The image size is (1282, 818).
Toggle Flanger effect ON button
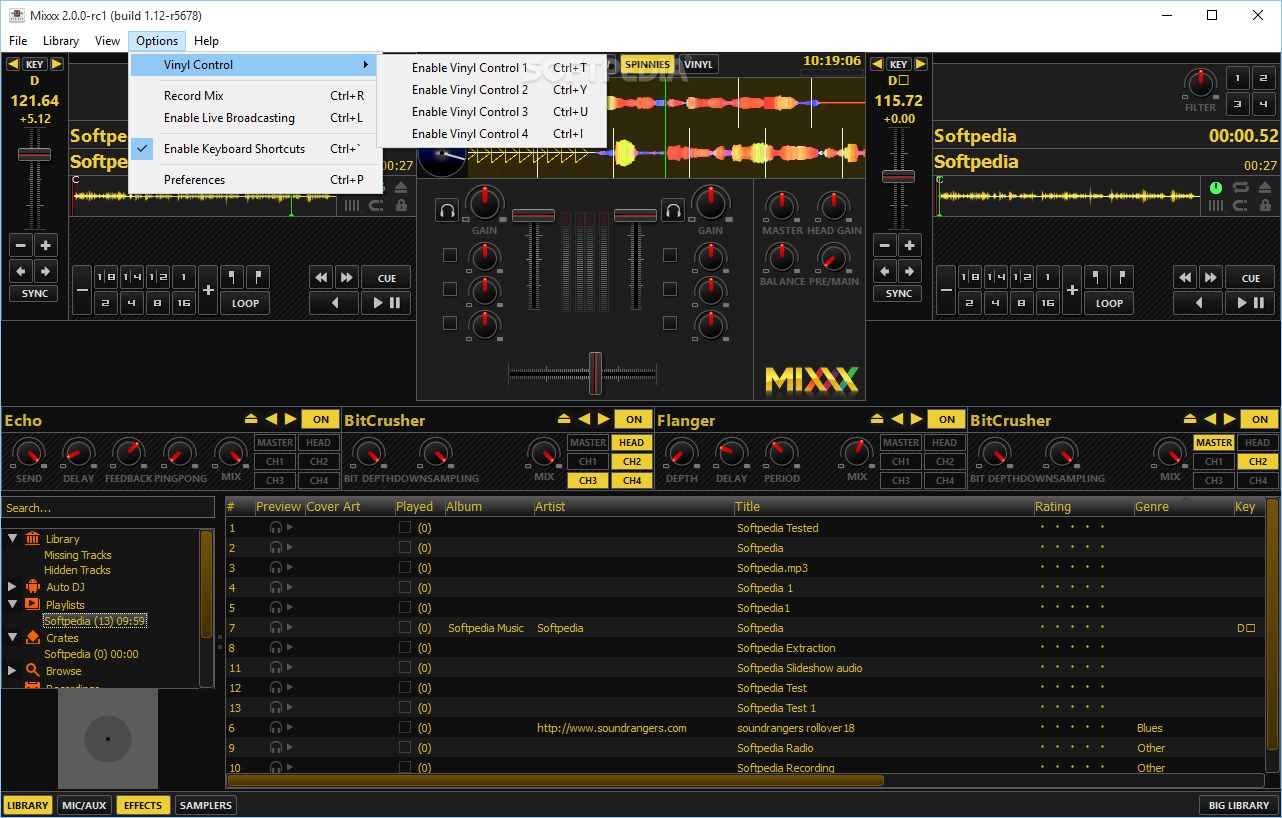[947, 420]
